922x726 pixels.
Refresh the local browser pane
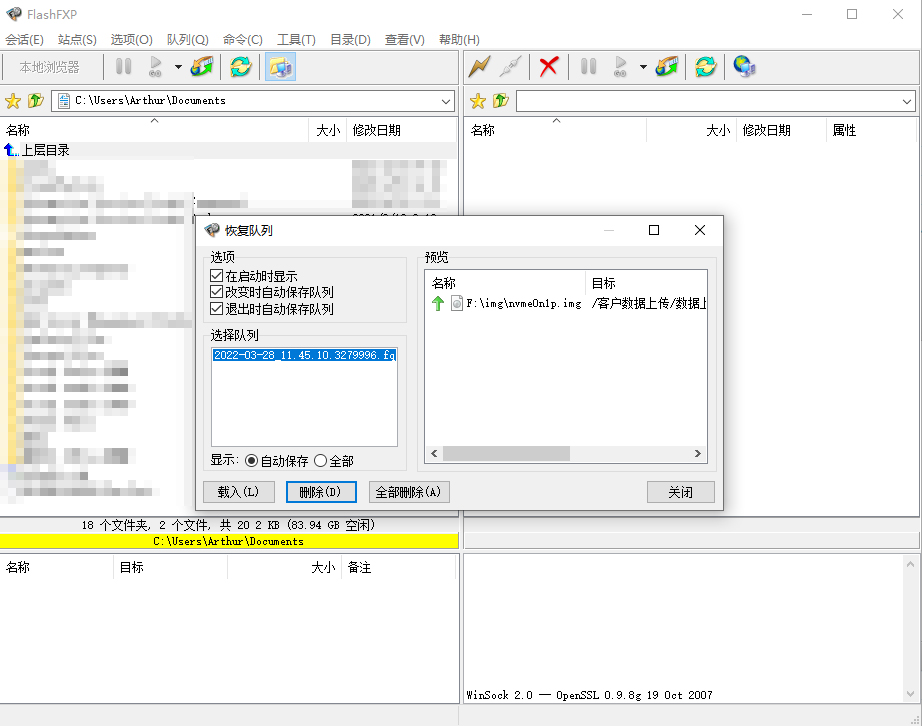[x=240, y=66]
